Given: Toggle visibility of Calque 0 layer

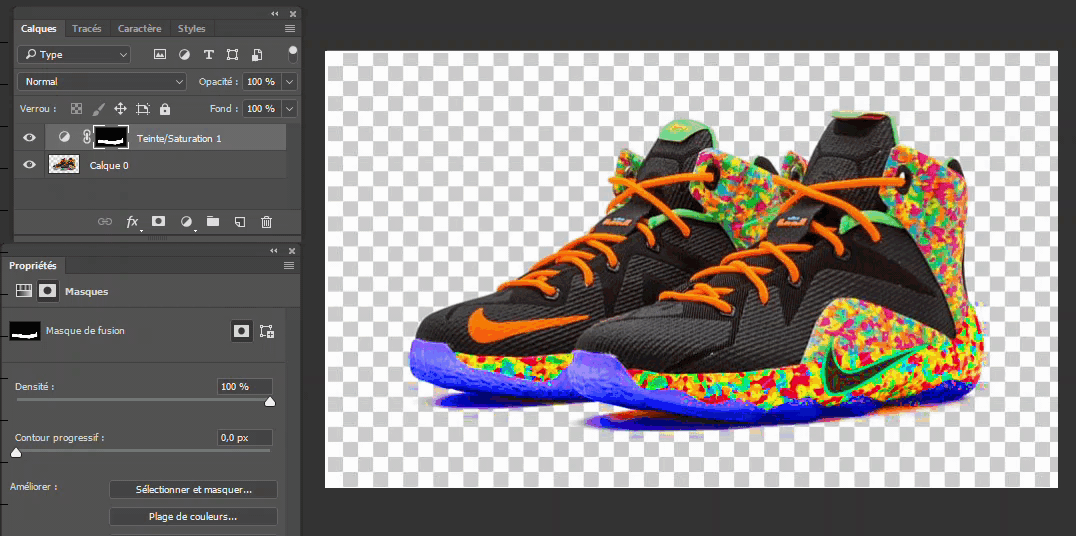Looking at the screenshot, I should point(29,165).
